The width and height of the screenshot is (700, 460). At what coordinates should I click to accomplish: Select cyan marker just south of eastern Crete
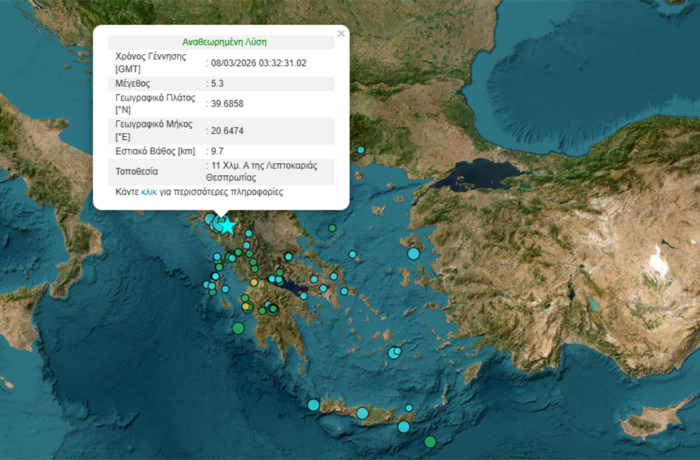pyautogui.click(x=403, y=427)
